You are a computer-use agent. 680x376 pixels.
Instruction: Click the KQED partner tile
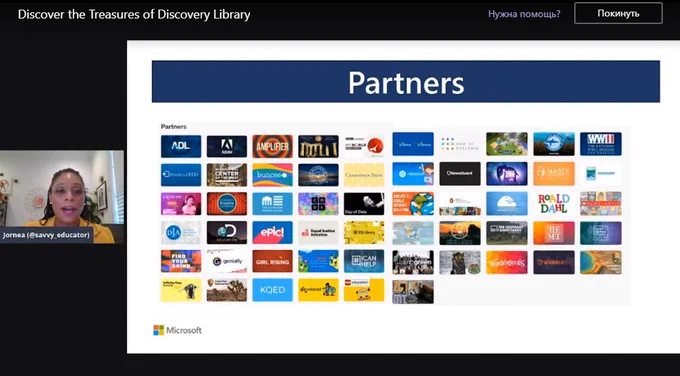272,290
